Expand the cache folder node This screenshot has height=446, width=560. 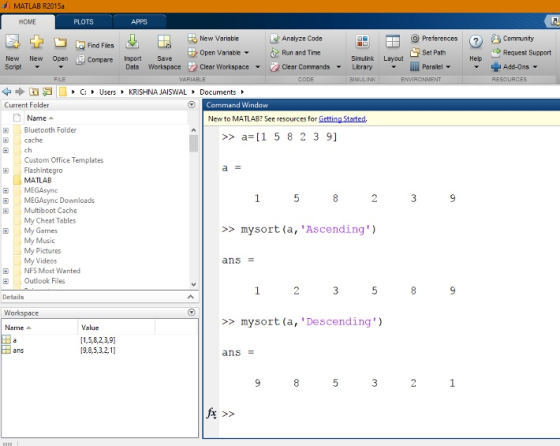tap(6, 140)
